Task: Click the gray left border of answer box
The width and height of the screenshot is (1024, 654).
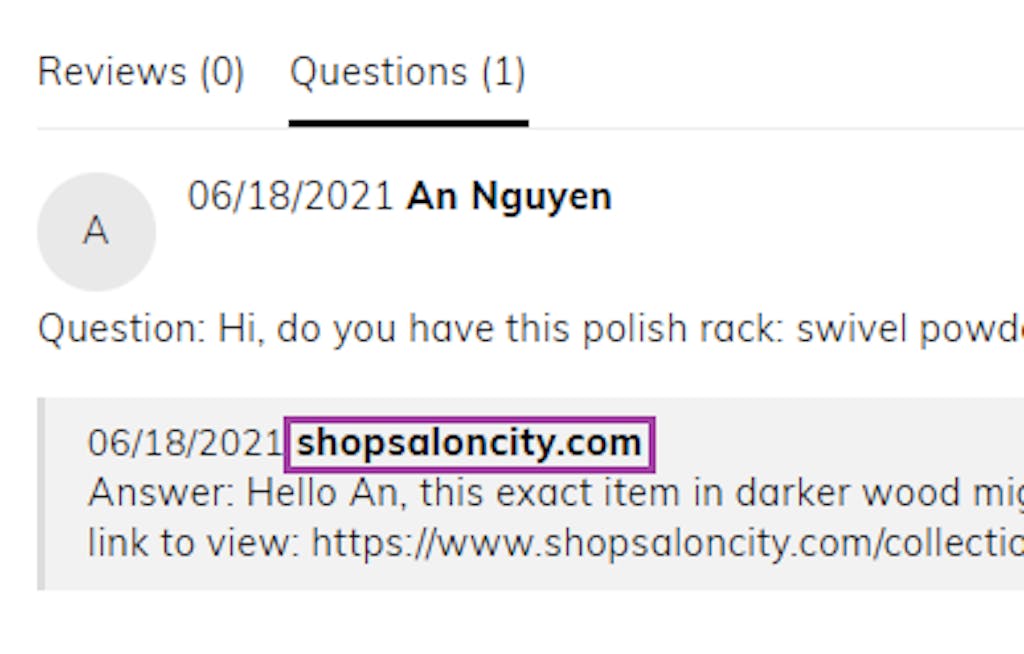Action: point(41,493)
